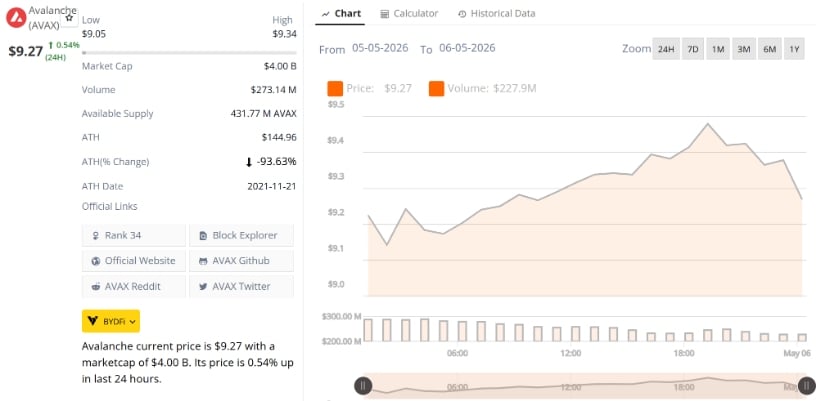Open the AVAX Twitter link

(241, 287)
